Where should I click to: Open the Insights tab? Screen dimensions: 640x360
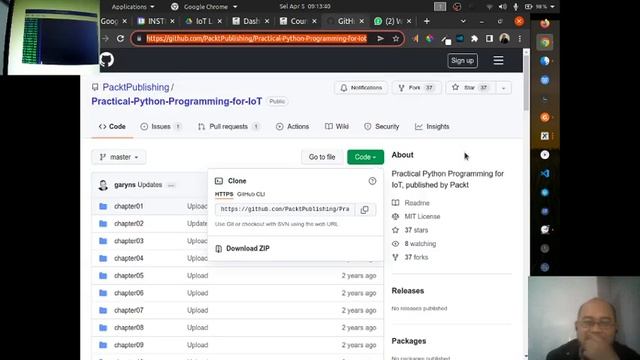click(432, 127)
